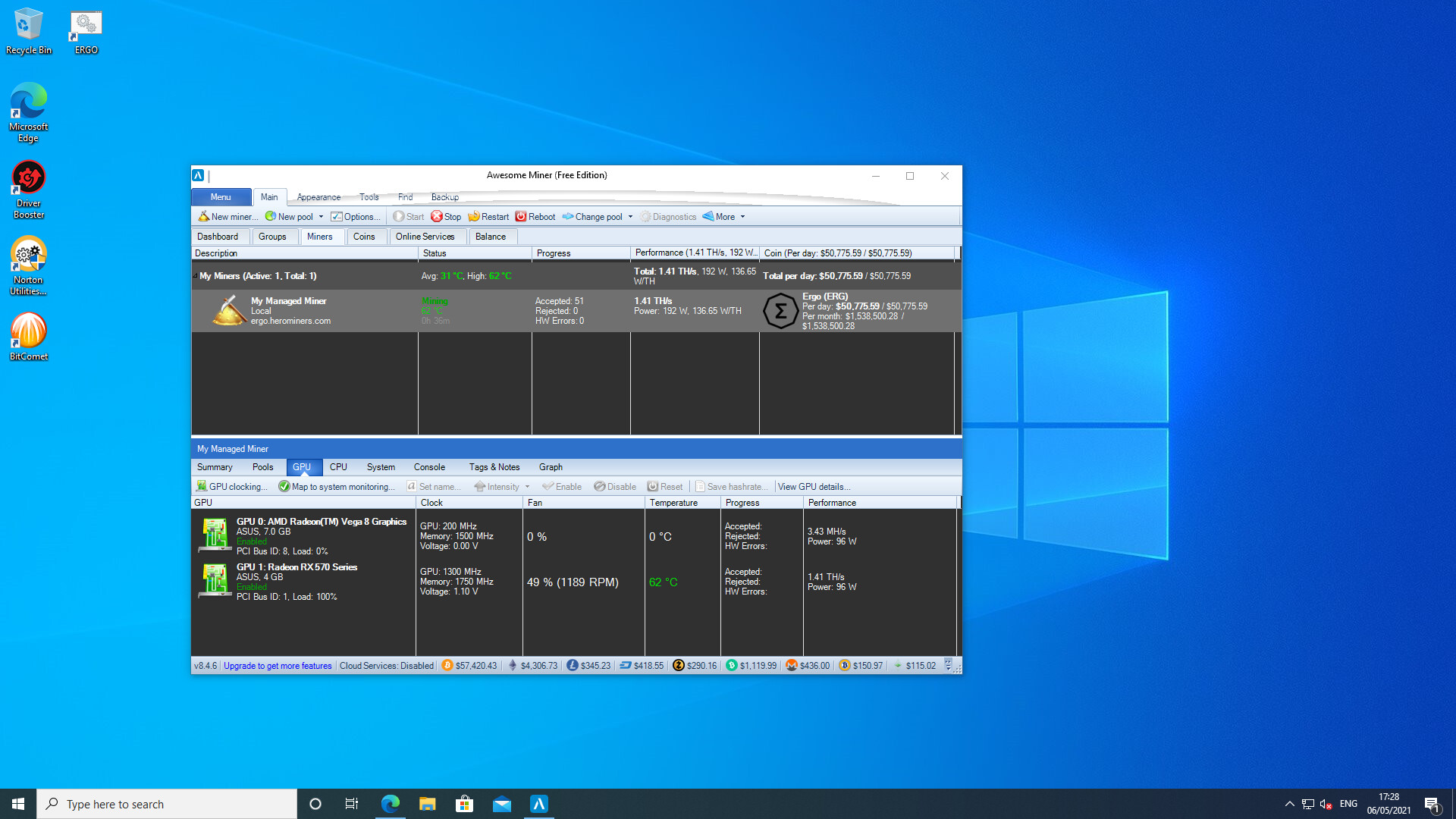This screenshot has width=1456, height=819.
Task: Click the Disable GPU button
Action: pos(615,487)
